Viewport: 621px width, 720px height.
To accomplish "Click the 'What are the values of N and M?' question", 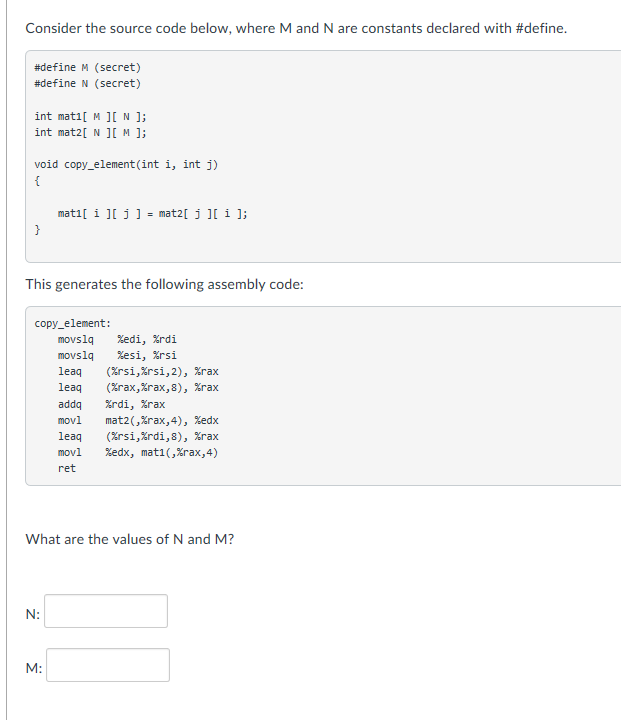I will (130, 539).
